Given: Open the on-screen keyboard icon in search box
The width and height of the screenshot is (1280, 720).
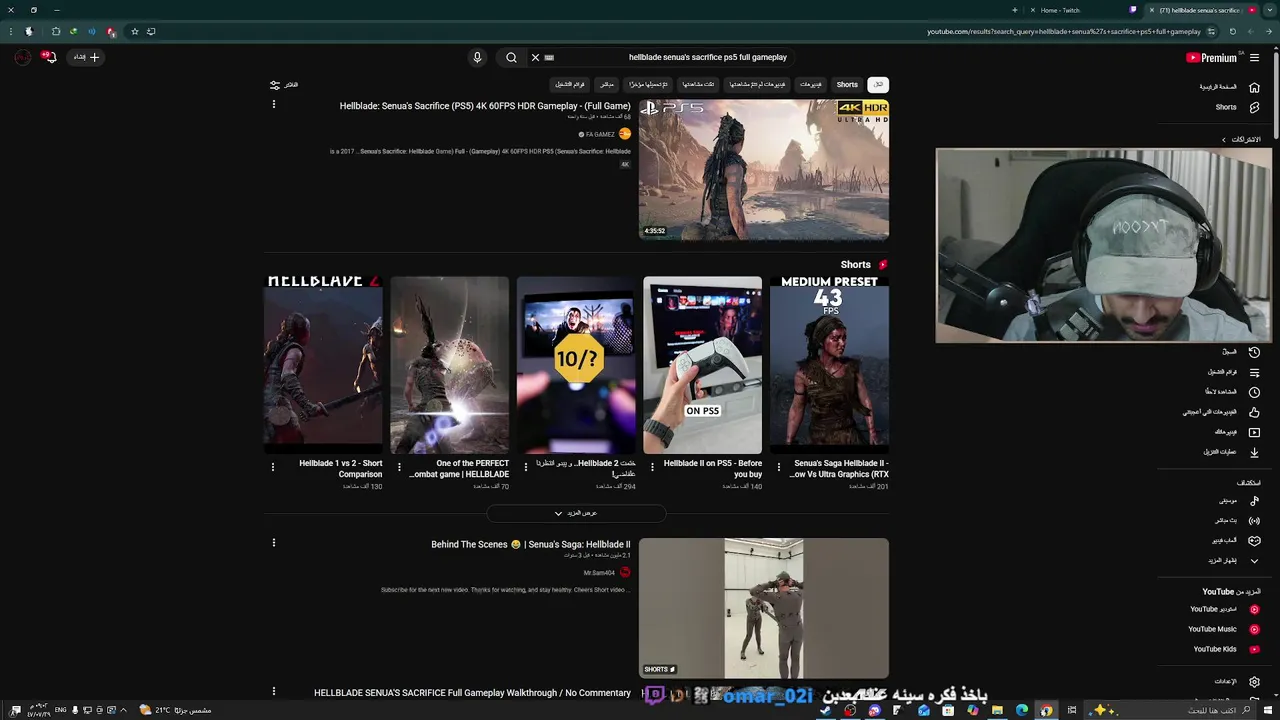Looking at the screenshot, I should click(x=549, y=57).
